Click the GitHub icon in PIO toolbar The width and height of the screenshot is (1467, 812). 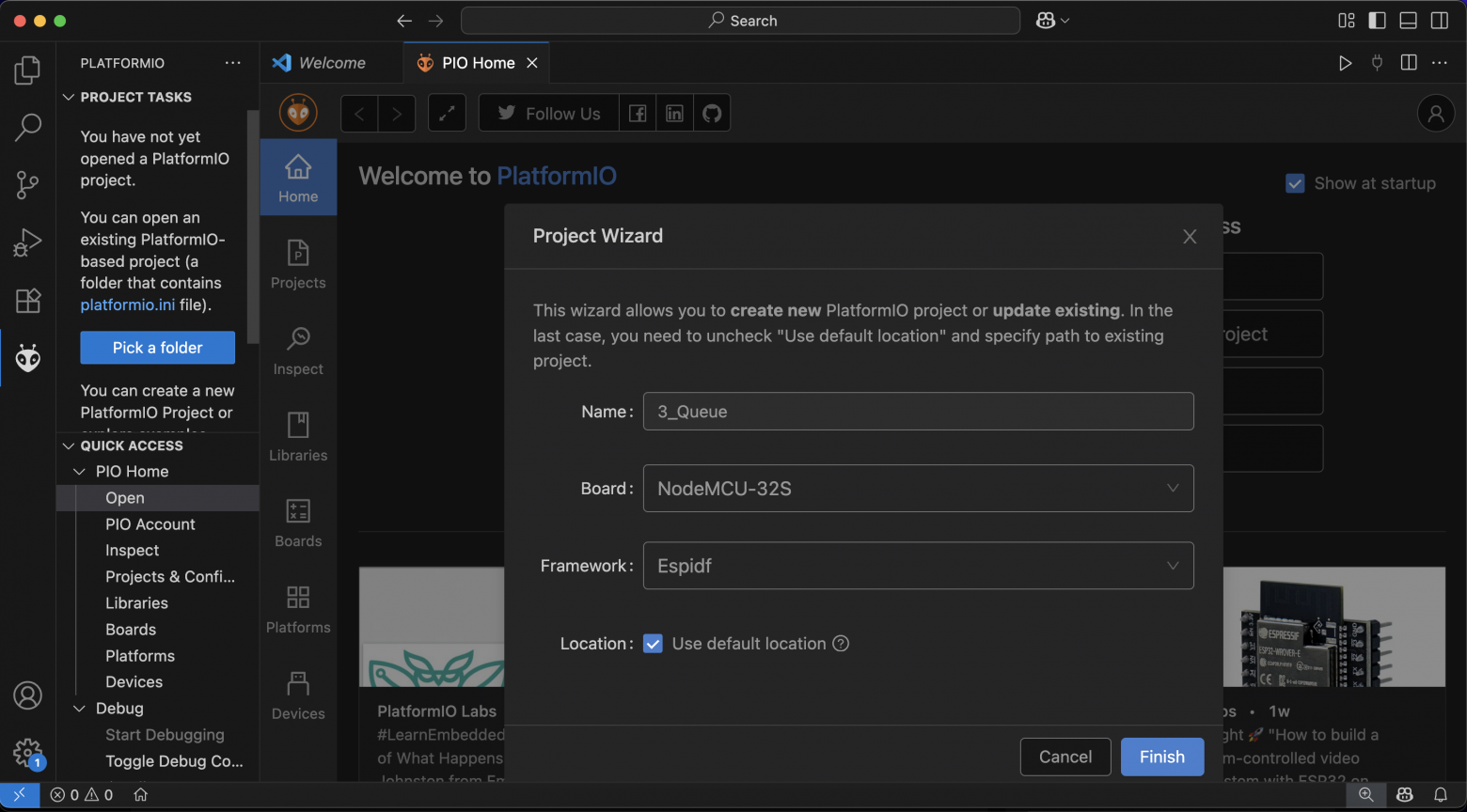712,114
